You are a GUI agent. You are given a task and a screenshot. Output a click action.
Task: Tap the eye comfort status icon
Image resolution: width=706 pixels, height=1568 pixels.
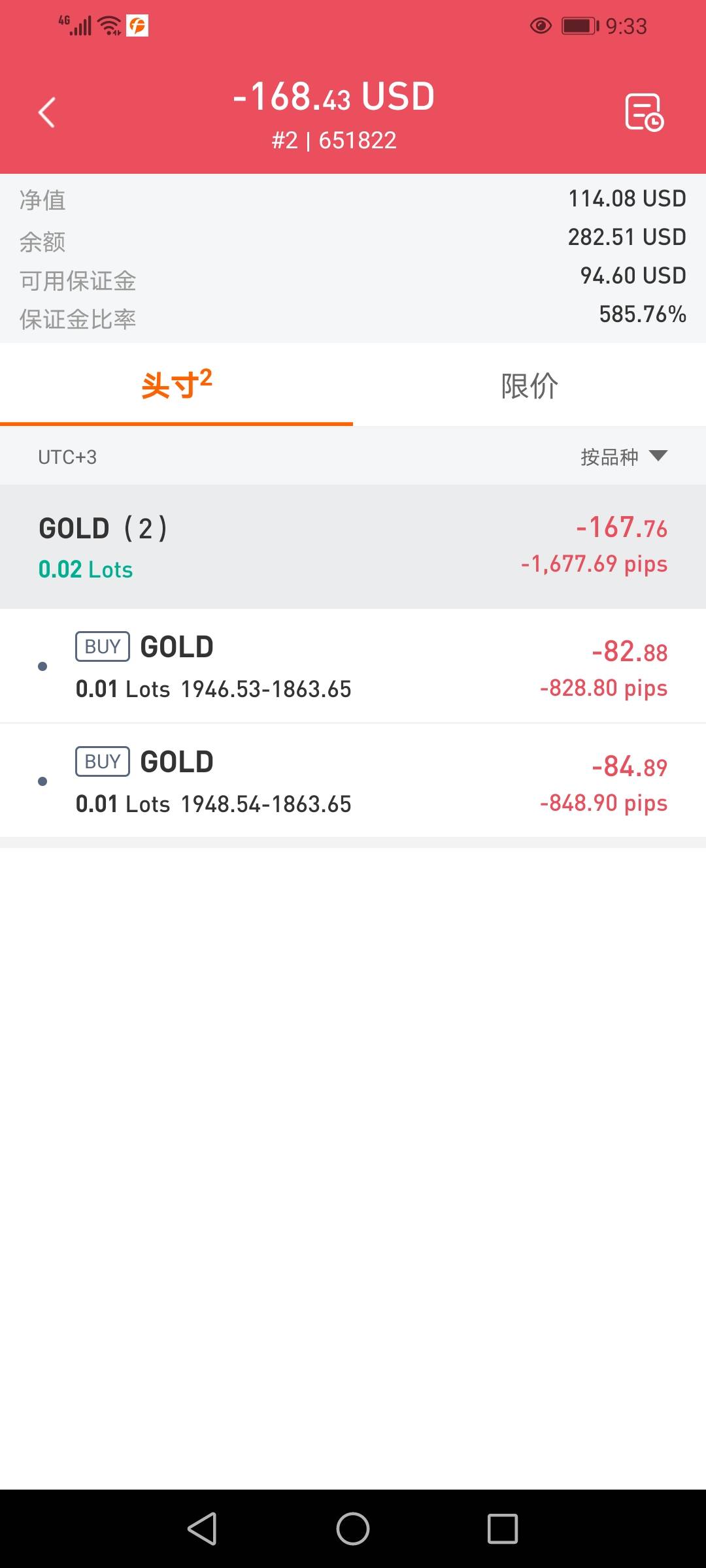click(x=541, y=26)
